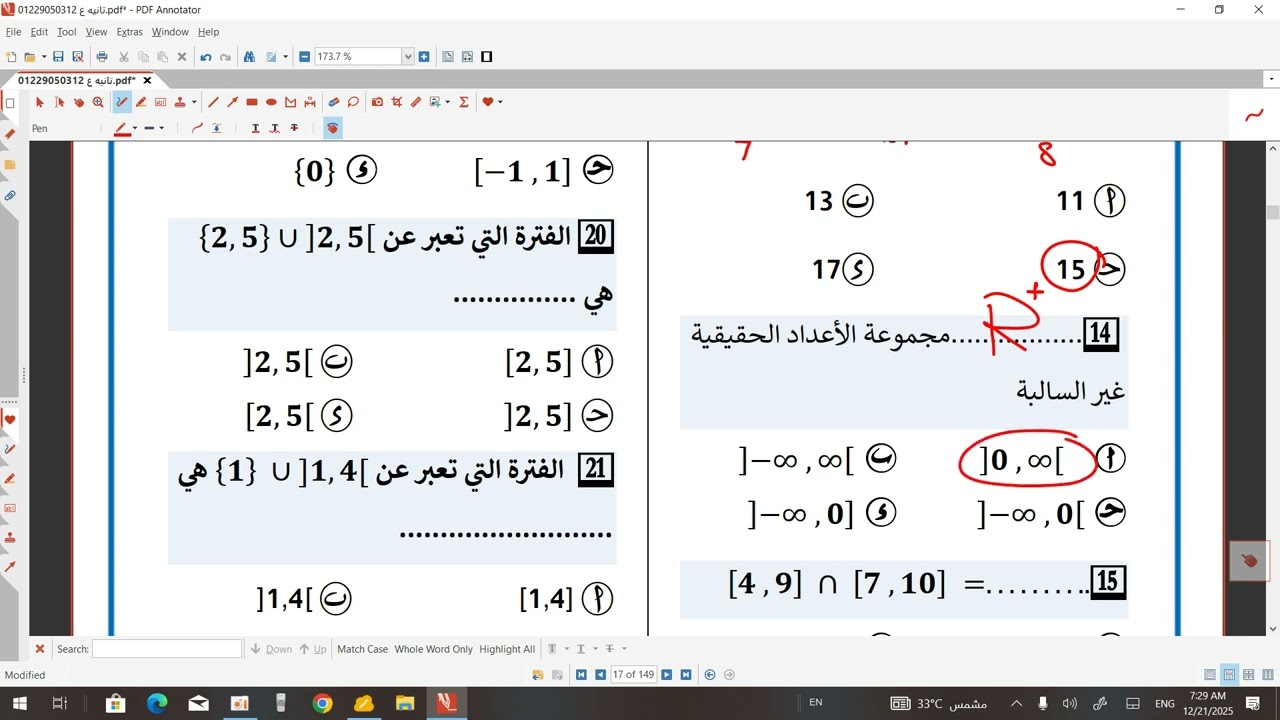Screen dimensions: 1280x720
Task: Expand the pen line width dropdown
Action: pyautogui.click(x=162, y=128)
